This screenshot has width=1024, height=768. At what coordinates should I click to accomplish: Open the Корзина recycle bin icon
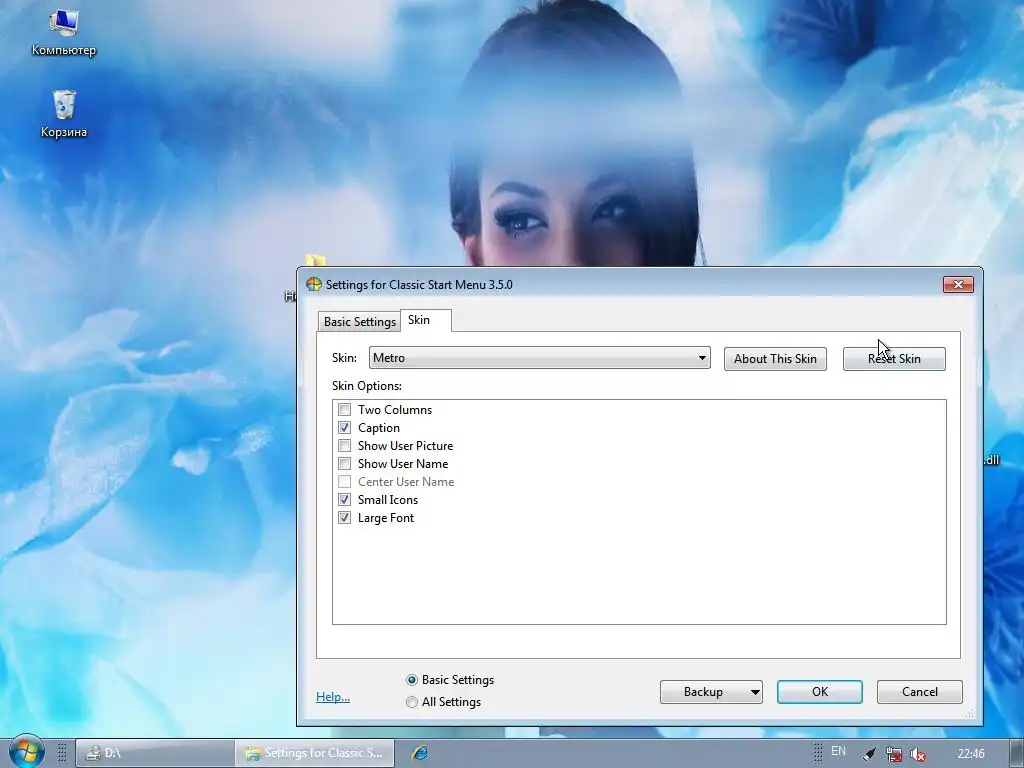point(63,114)
